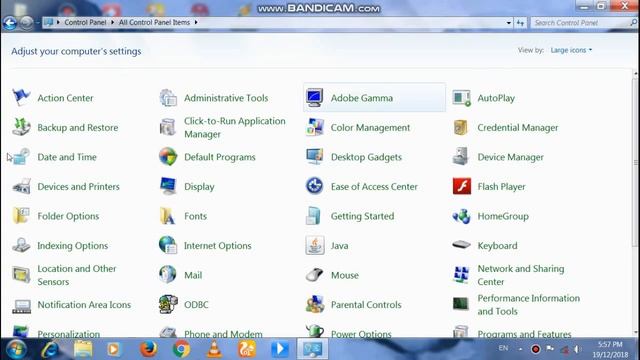Open the Default Programs icon
The image size is (640, 360).
[168, 157]
